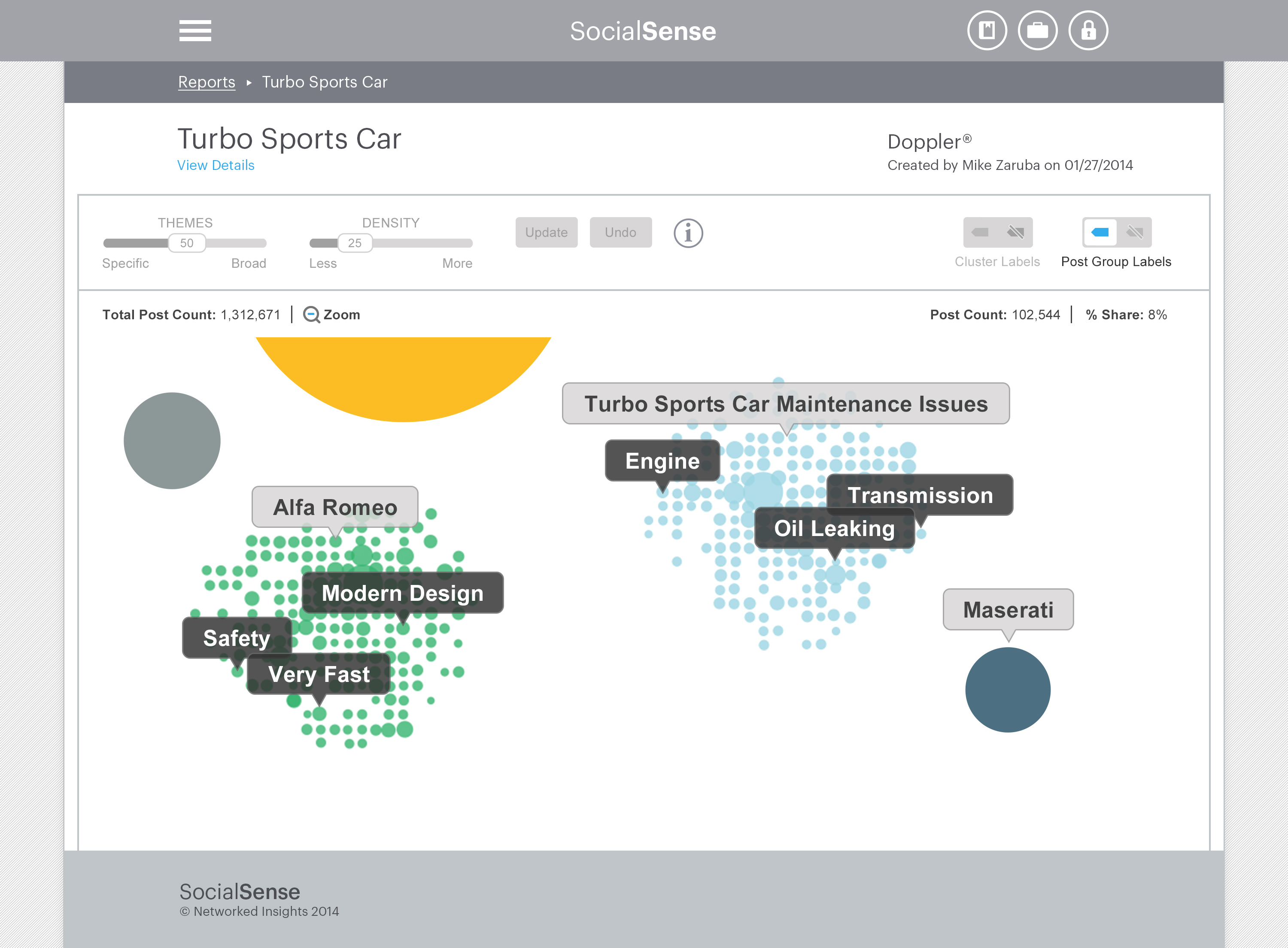Click the Less end of Density slider
Image resolution: width=1288 pixels, height=948 pixels.
point(322,264)
